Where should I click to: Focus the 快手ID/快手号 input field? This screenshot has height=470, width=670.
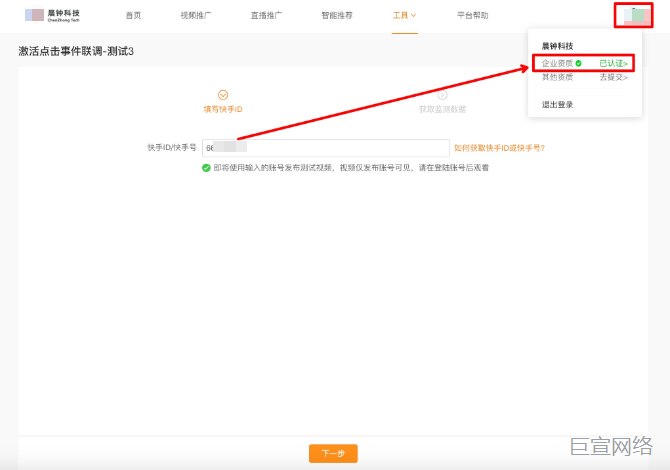[325, 148]
